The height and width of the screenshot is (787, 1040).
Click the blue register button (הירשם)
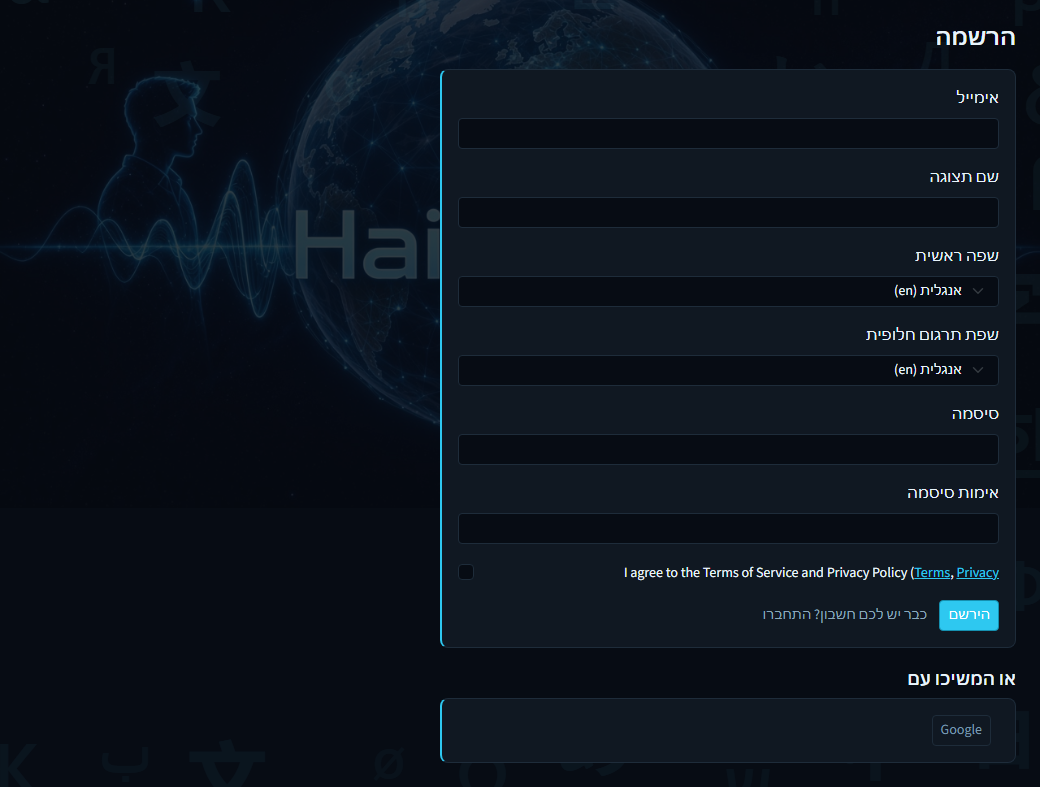tap(968, 615)
